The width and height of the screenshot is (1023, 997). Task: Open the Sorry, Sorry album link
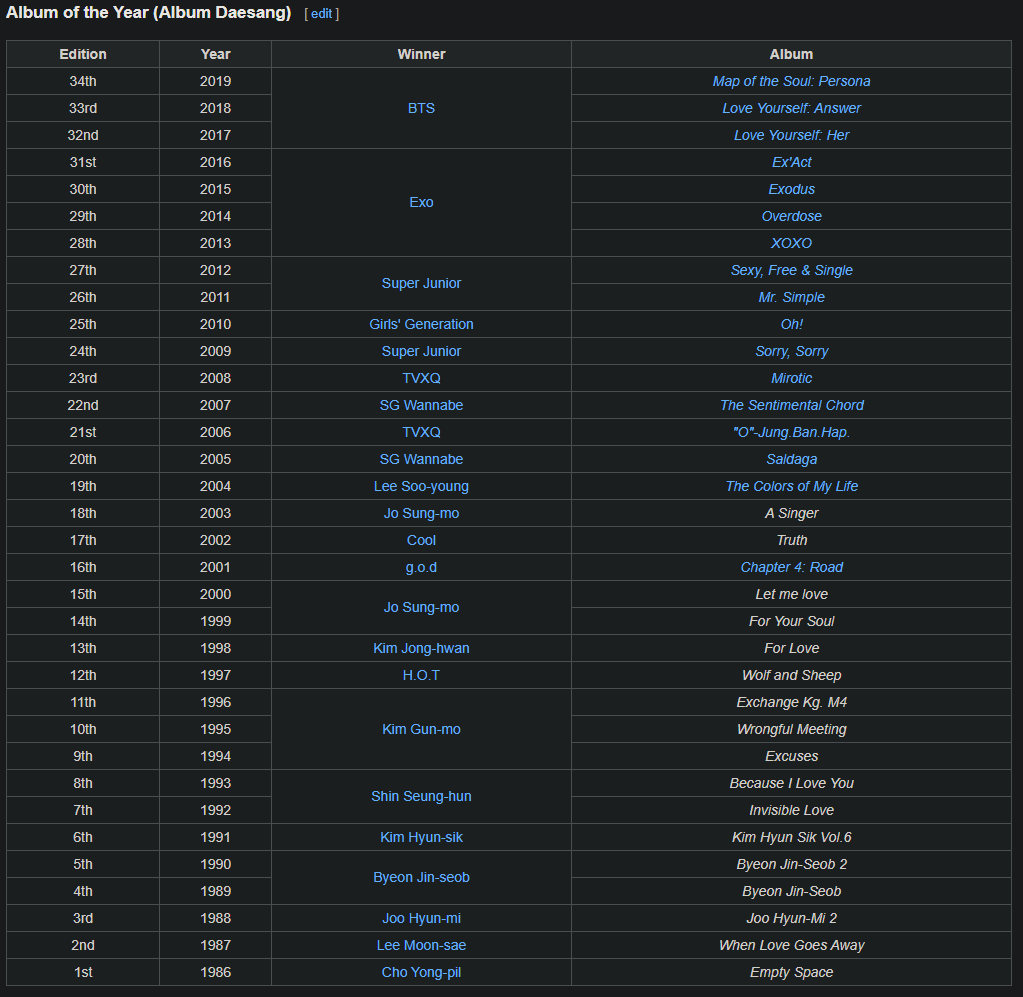tap(791, 351)
